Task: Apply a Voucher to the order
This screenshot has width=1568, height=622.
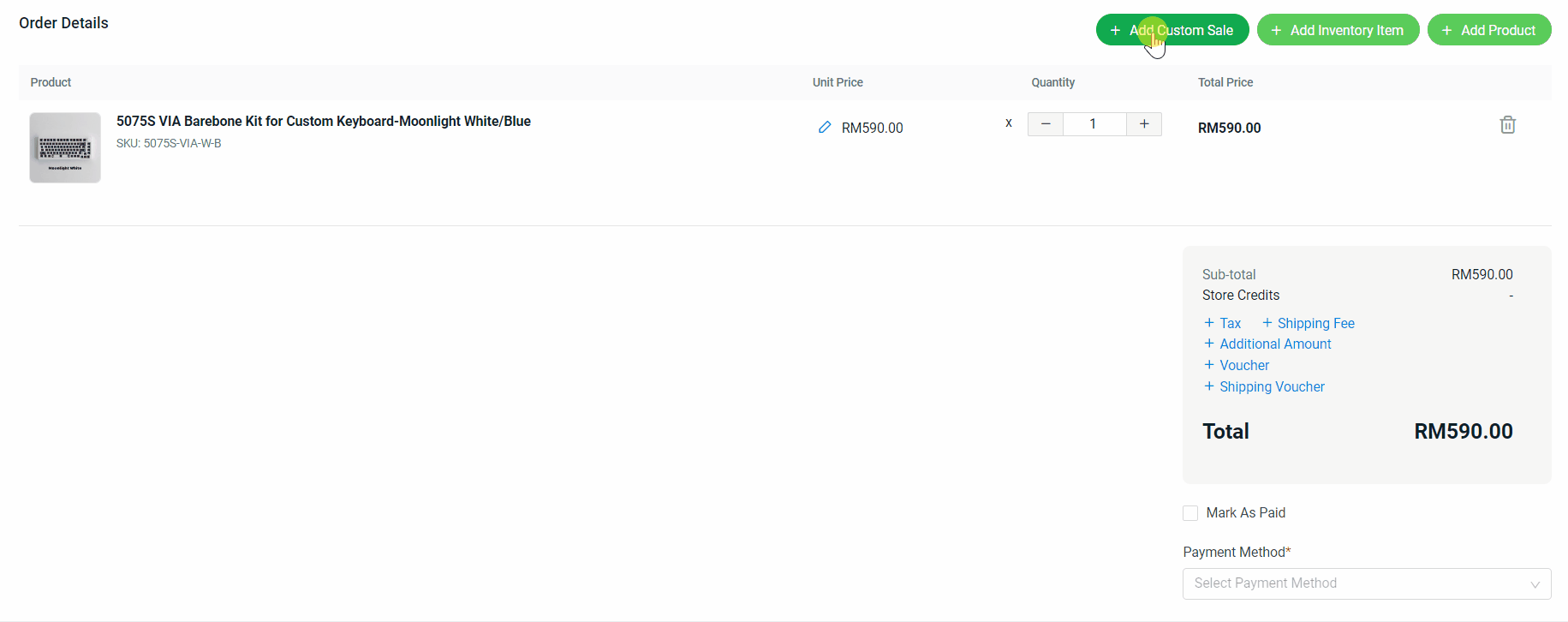Action: [1244, 365]
